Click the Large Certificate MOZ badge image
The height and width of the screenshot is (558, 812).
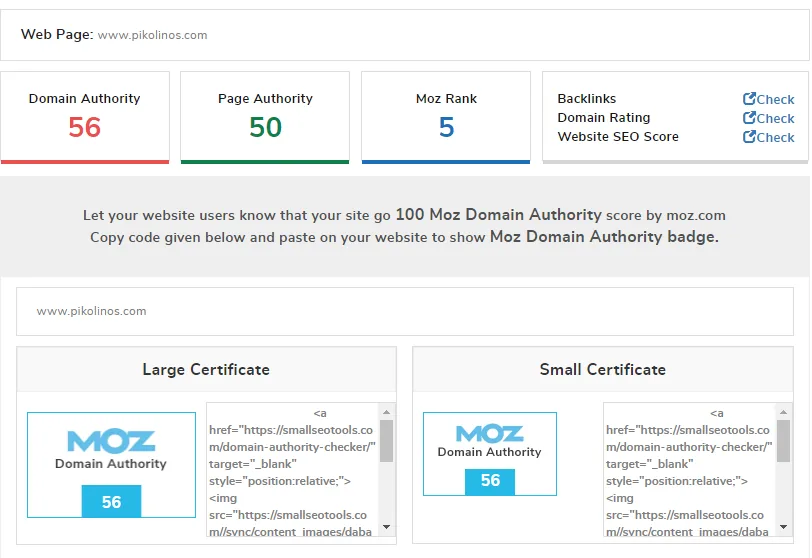(x=111, y=465)
